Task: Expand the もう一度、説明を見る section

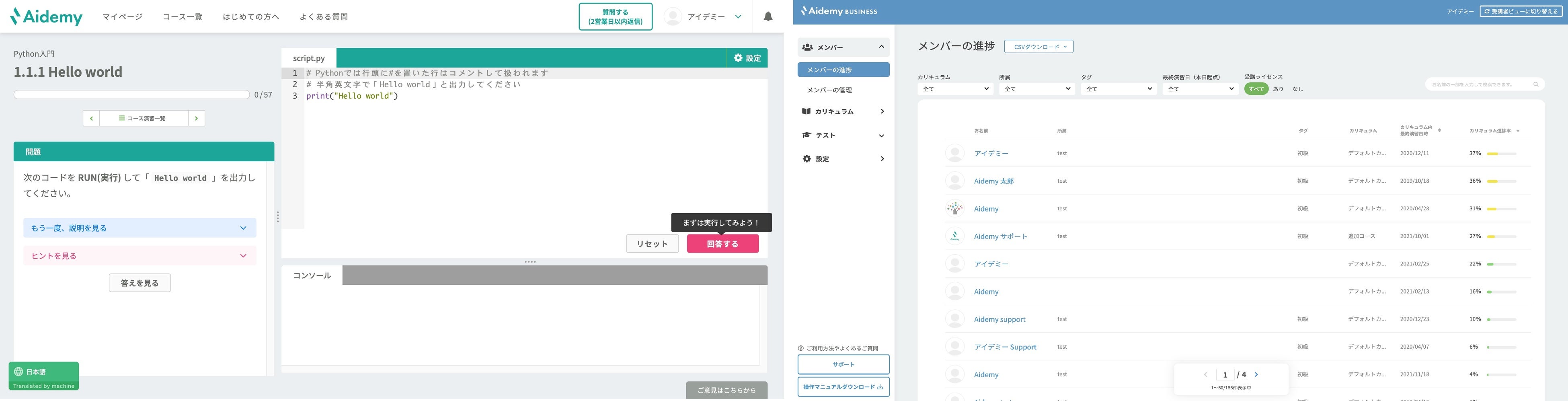Action: coord(140,228)
